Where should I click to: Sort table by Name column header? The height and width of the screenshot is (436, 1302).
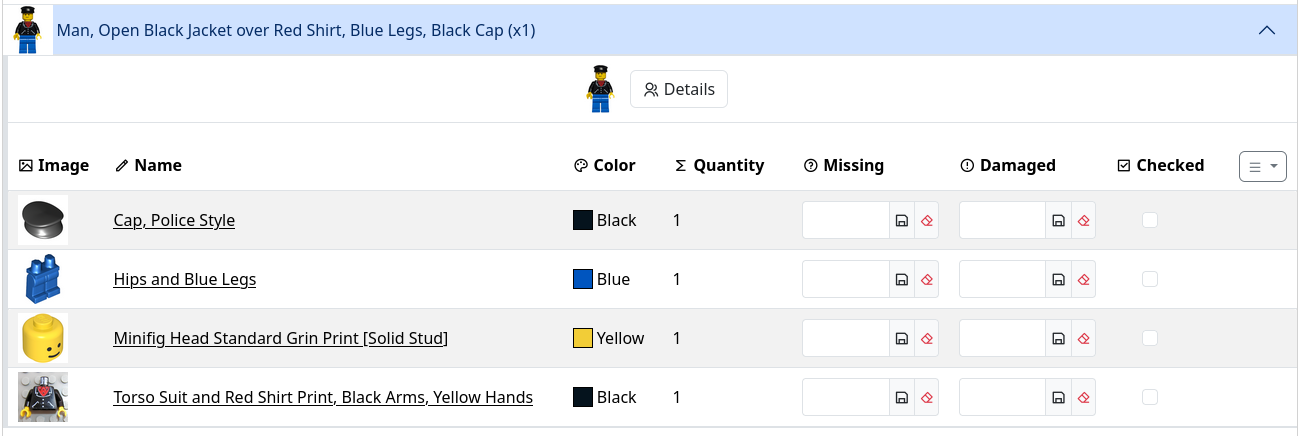point(157,166)
